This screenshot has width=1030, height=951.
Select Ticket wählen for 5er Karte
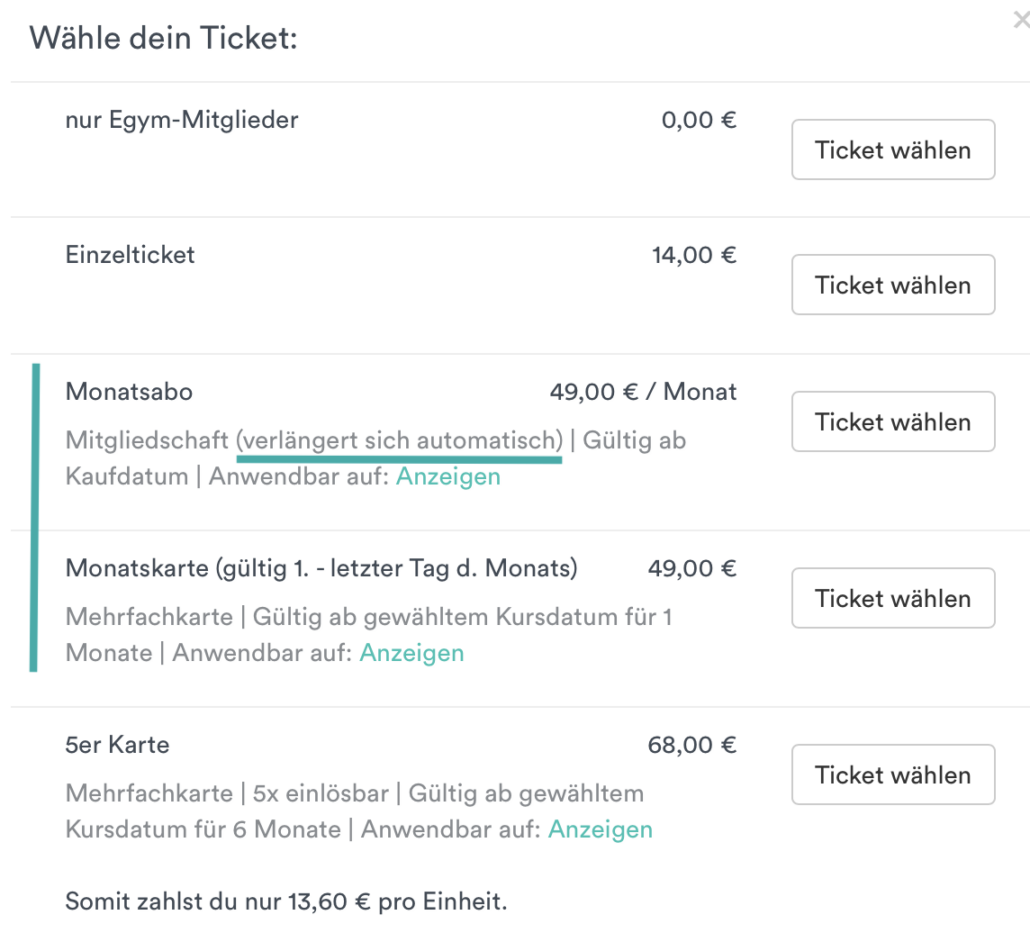pyautogui.click(x=893, y=775)
